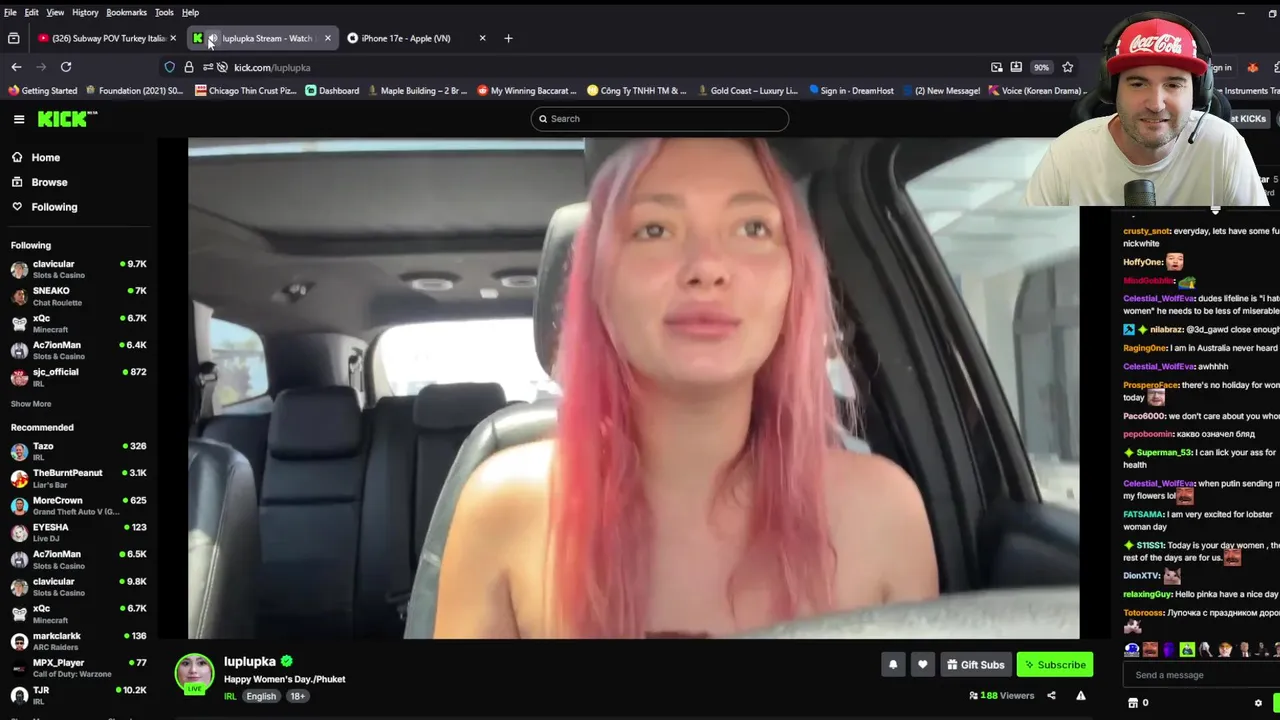This screenshot has height=720, width=1280.
Task: Click the luplupka channel name
Action: tap(250, 661)
